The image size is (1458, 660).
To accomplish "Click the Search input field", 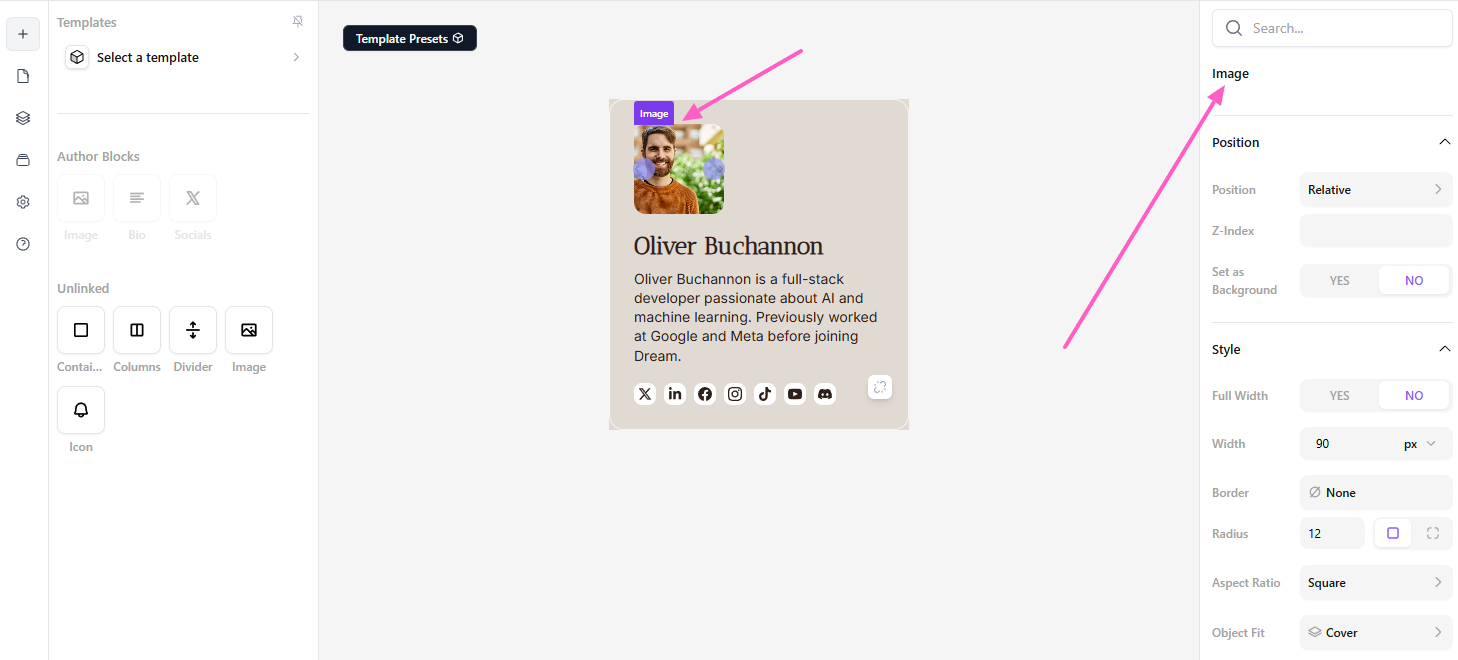I will (1340, 28).
